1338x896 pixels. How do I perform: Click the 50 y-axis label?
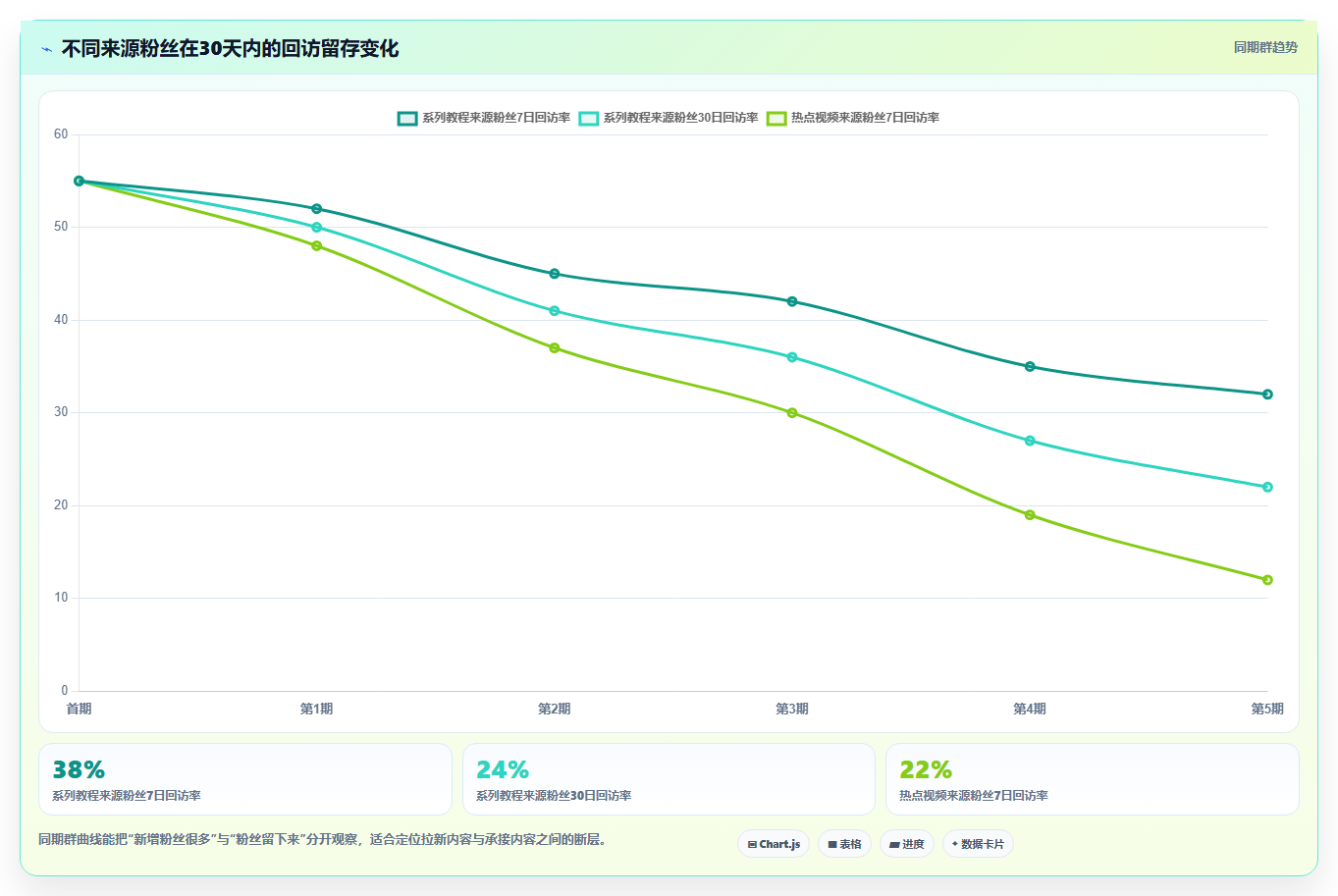tap(61, 227)
